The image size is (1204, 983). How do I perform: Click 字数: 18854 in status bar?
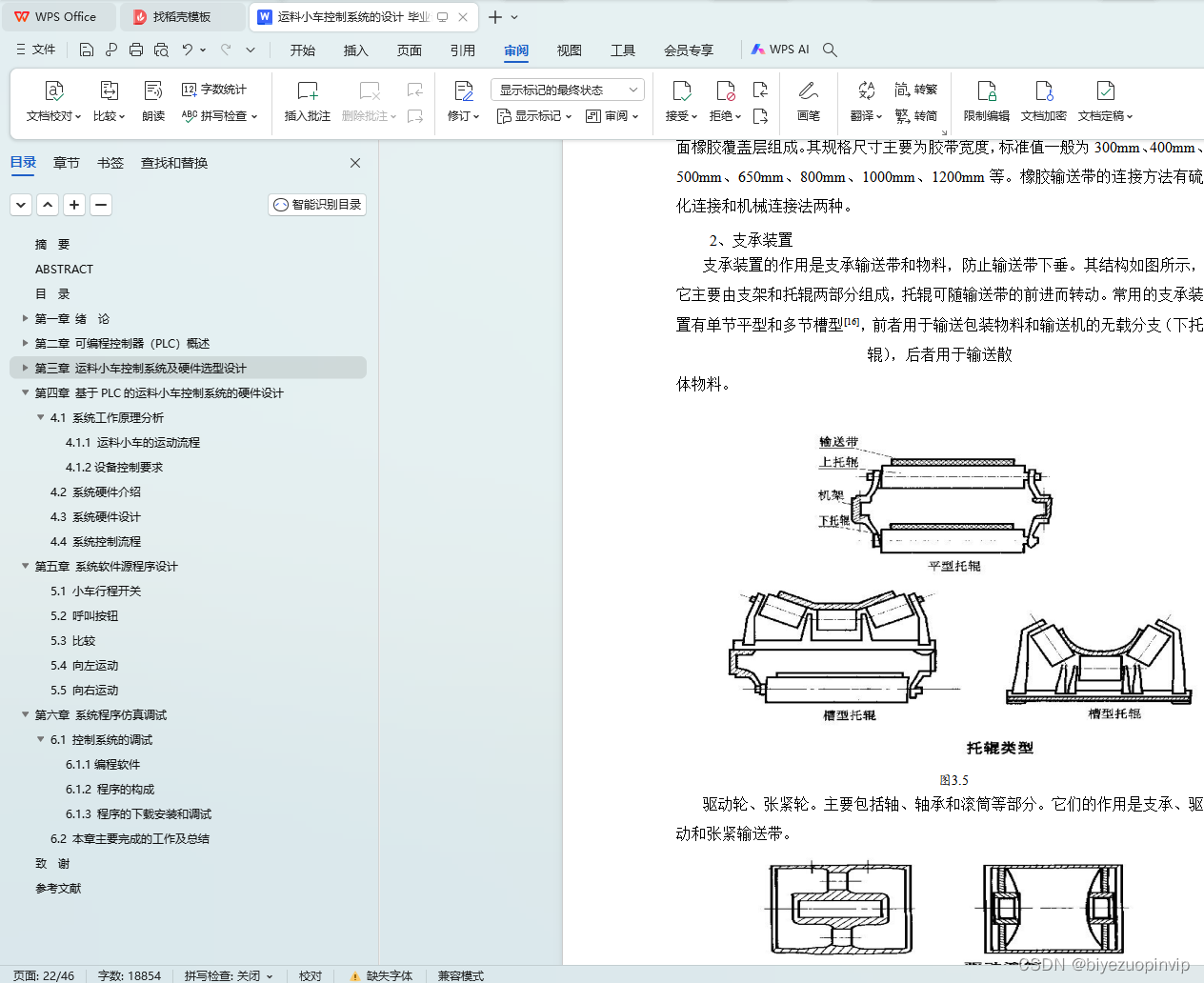[x=130, y=975]
